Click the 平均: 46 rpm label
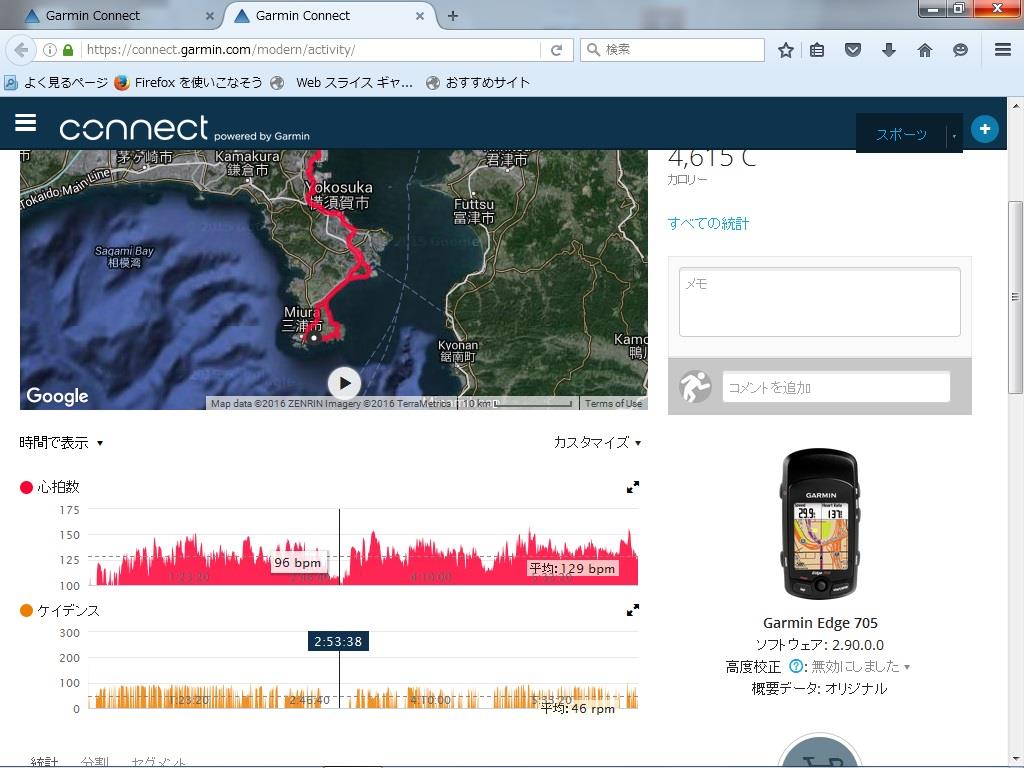Screen dimensions: 1024x768 [578, 709]
